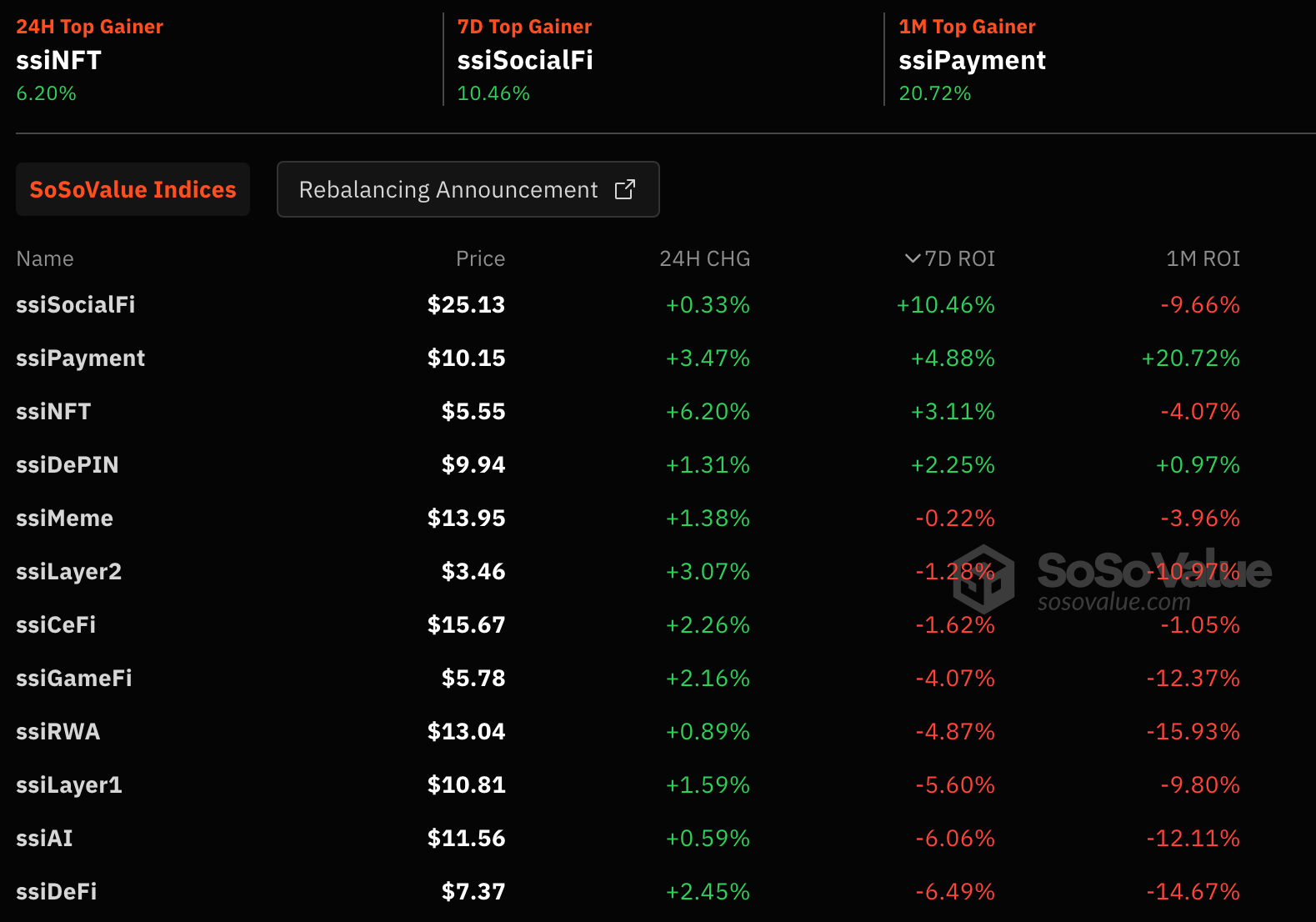Click the $25.13 price of ssiSocialFi
1316x922 pixels.
point(467,304)
